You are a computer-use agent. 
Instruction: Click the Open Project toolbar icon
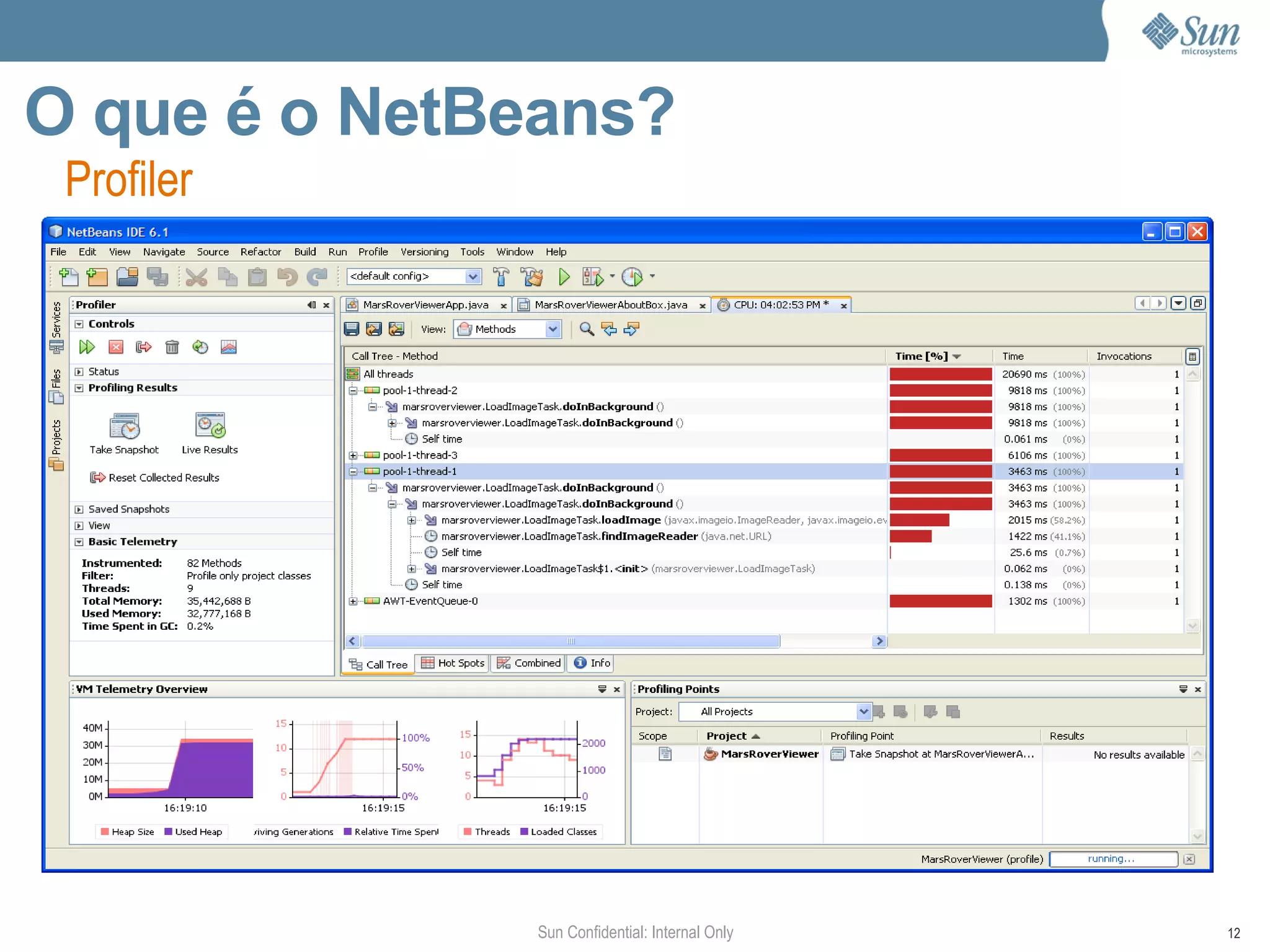127,276
